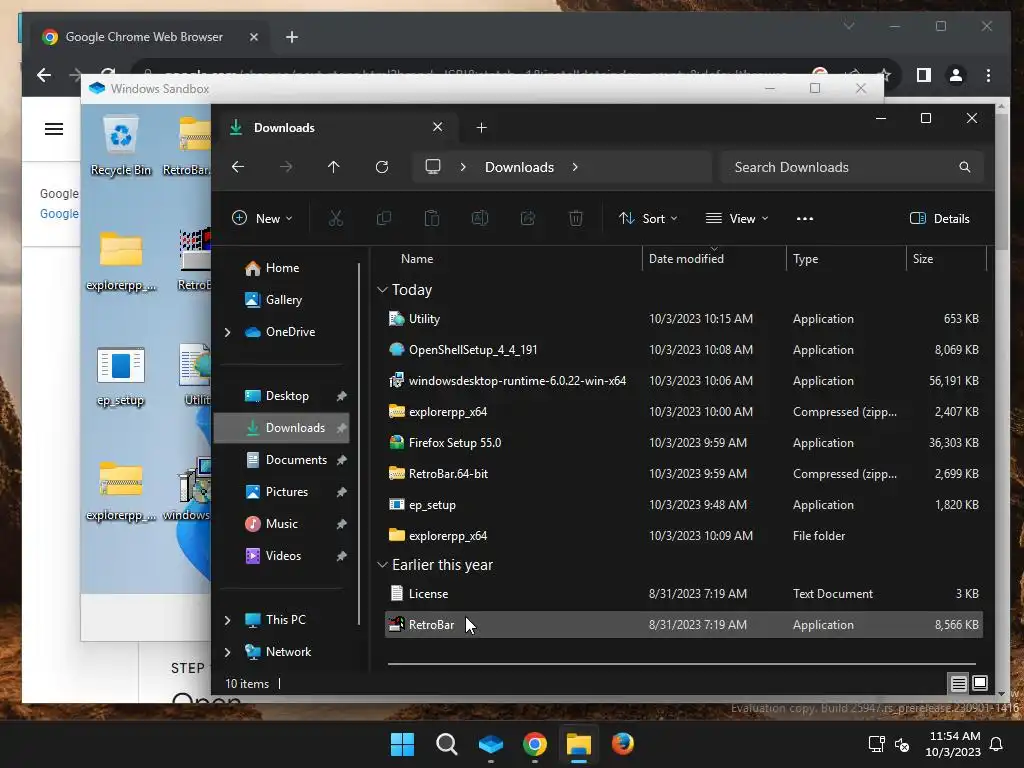
Task: Open Google Chrome from the taskbar
Action: click(535, 744)
